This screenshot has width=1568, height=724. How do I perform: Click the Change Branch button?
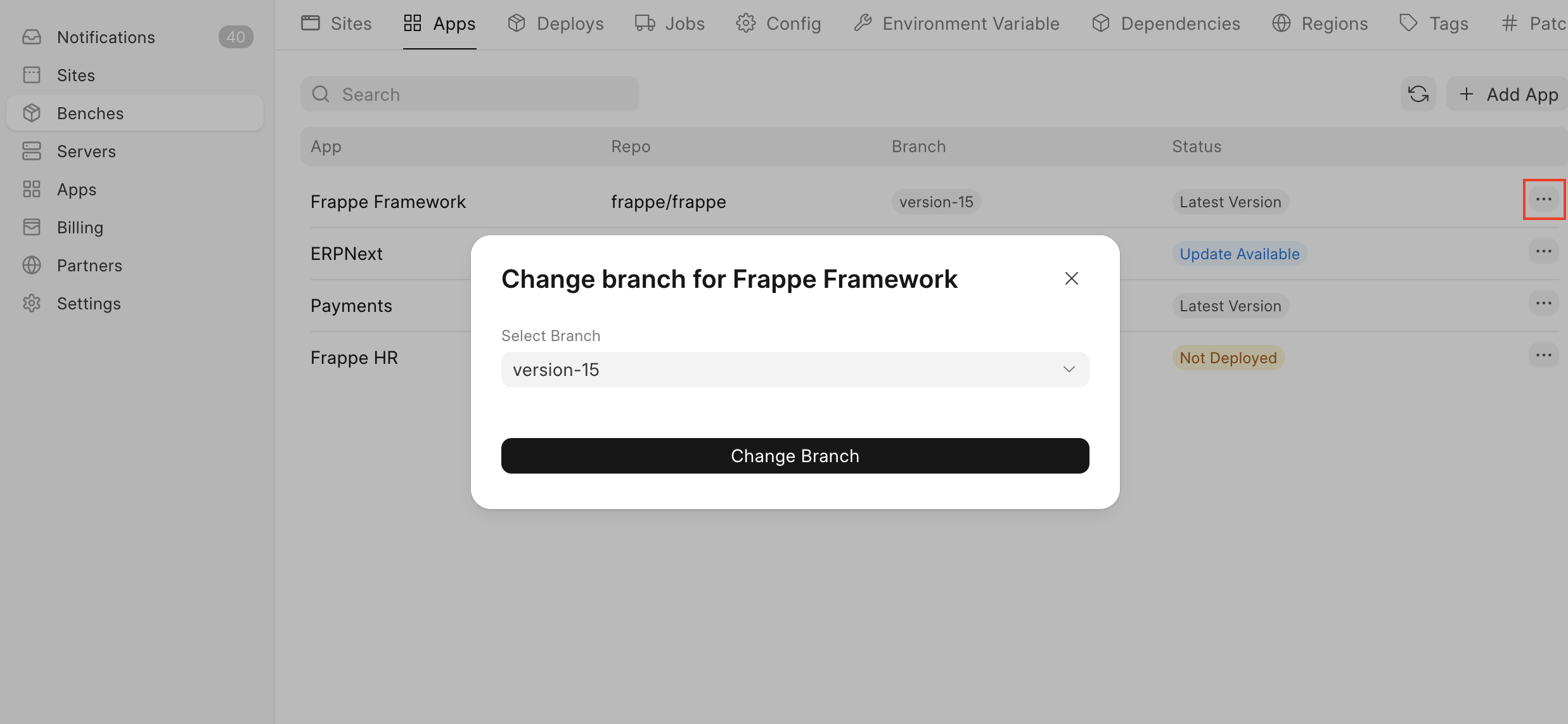[795, 456]
